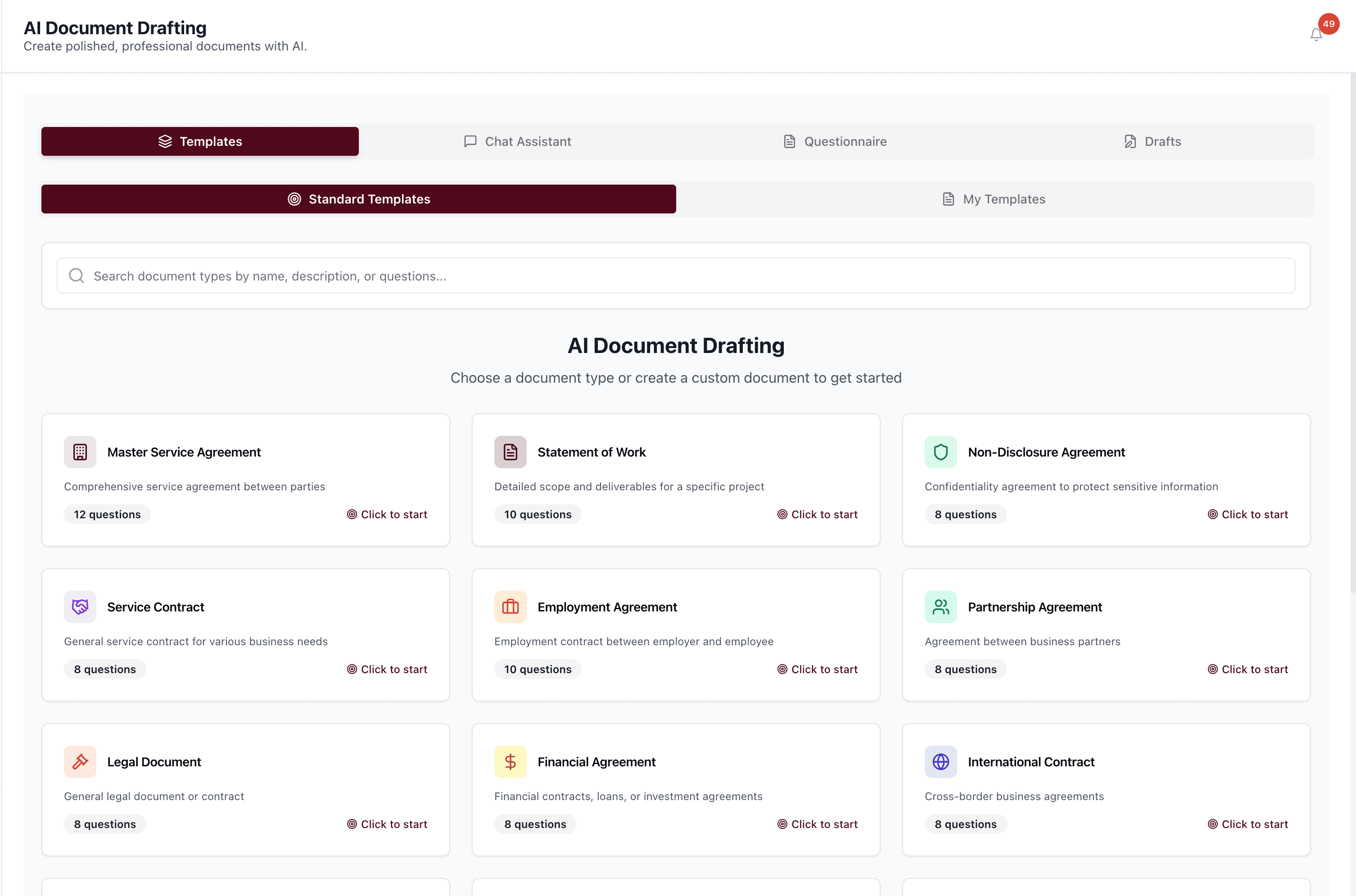Click the Partnership Agreement people icon
Viewport: 1356px width, 896px height.
(940, 607)
